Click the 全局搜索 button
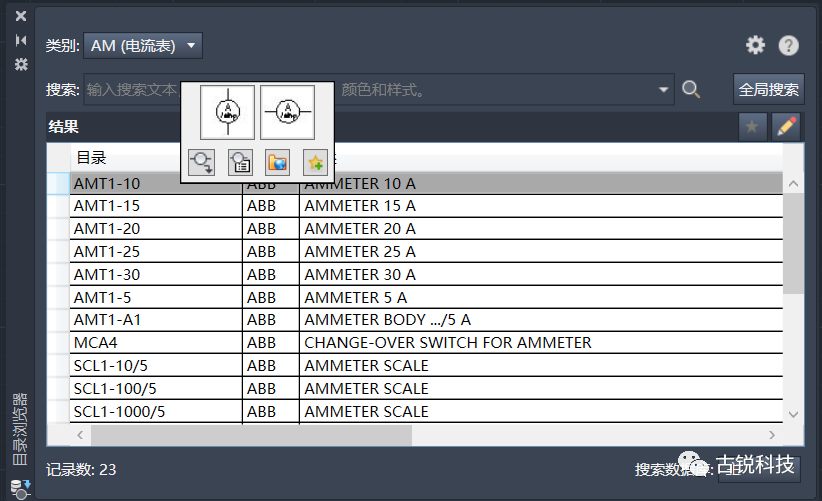 tap(769, 90)
